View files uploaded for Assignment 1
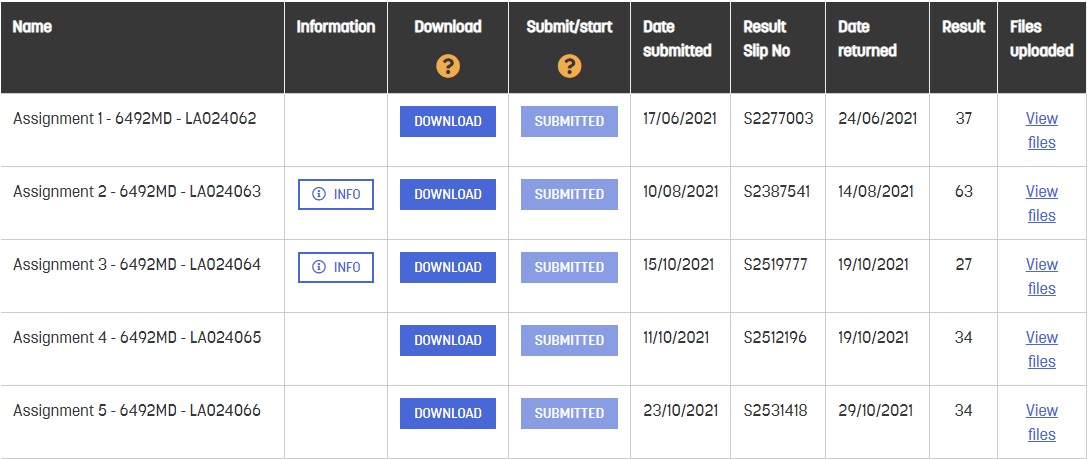Viewport: 1087px width, 459px height. 1041,130
